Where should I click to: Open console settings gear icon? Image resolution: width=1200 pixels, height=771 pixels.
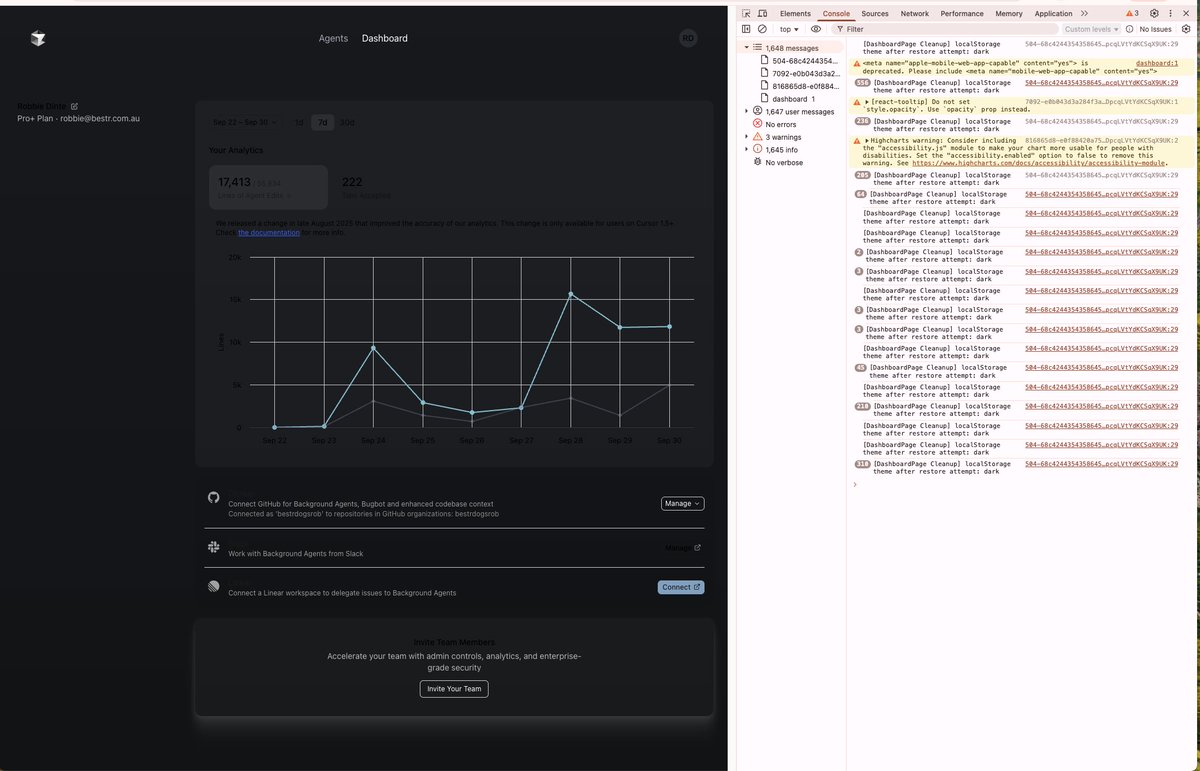1186,29
